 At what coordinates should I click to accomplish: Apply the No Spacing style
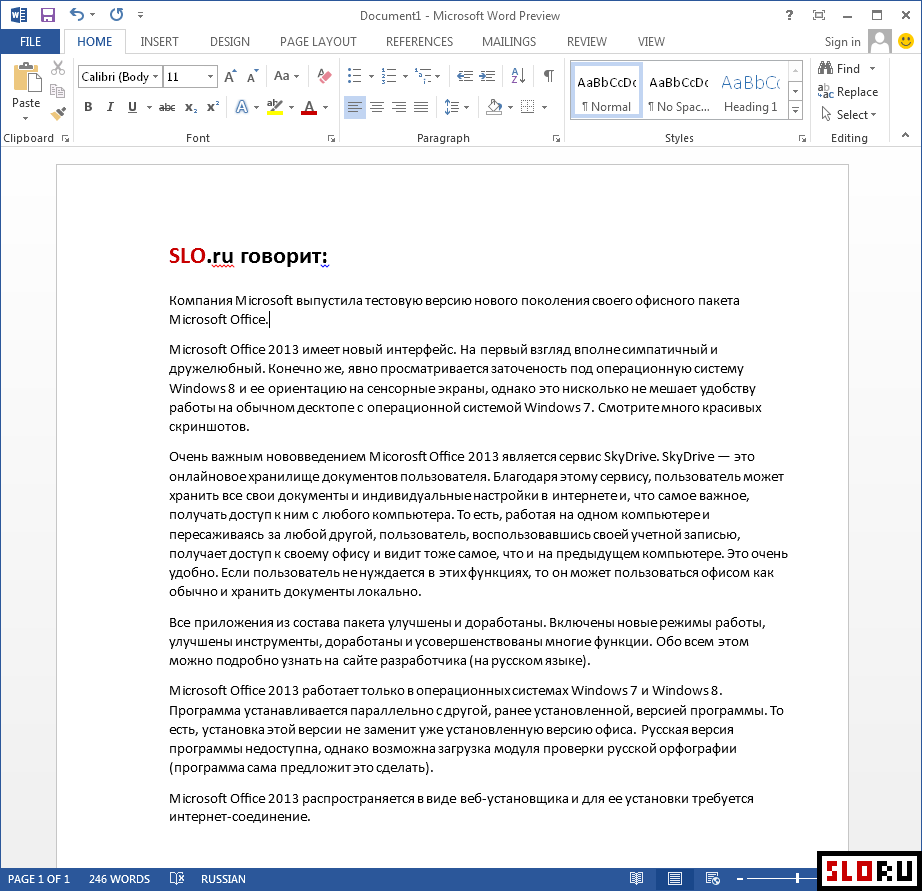(x=679, y=92)
